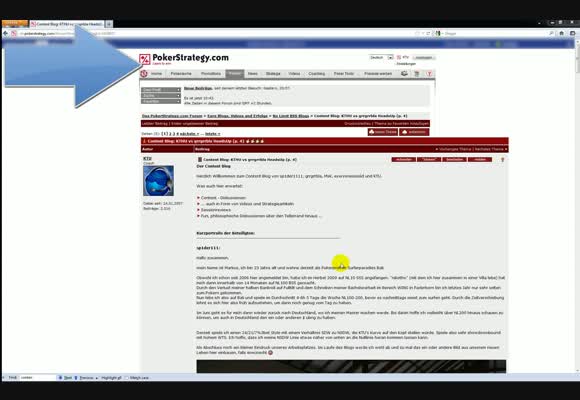Click the red clock icon beside Home
Image resolution: width=580 pixels, height=400 pixels.
coord(144,74)
